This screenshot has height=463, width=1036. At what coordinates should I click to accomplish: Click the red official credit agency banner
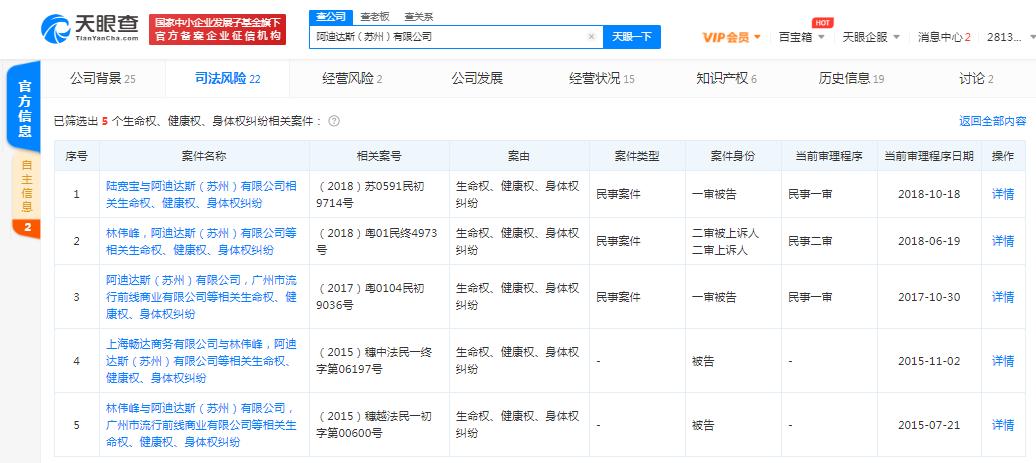217,30
